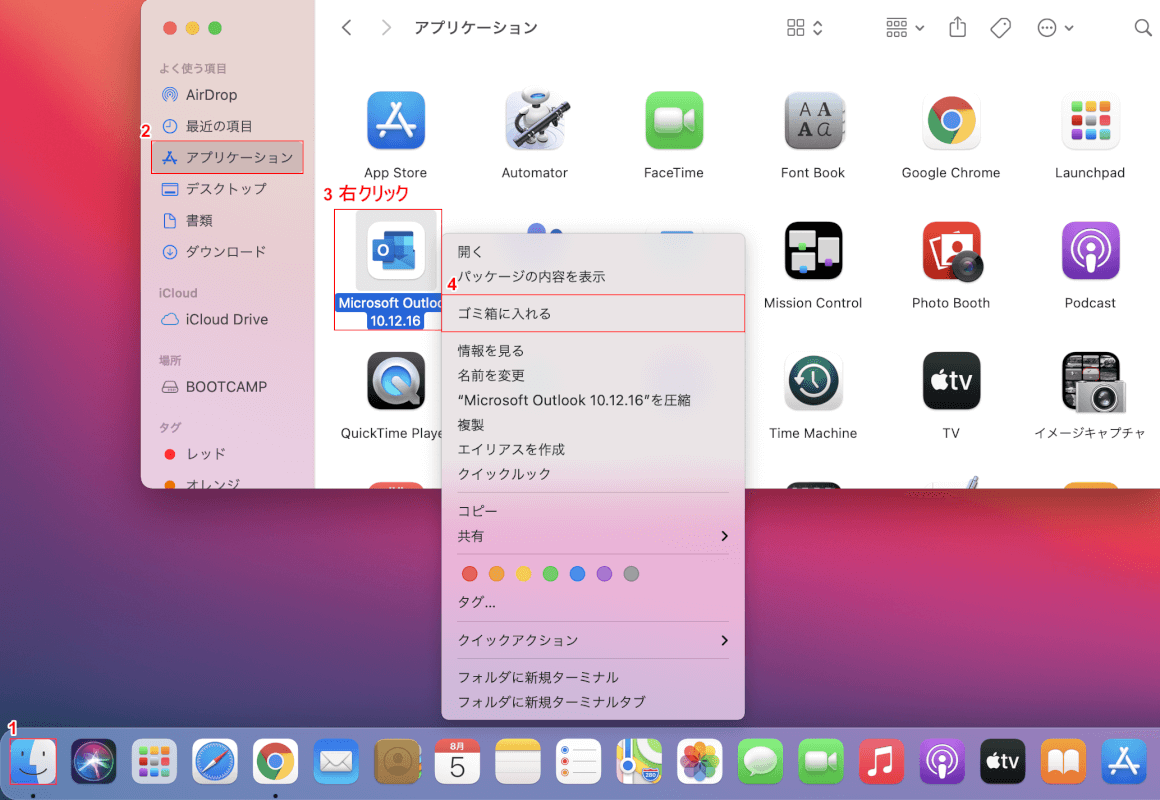Viewport: 1160px width, 800px height.
Task: Open Google Chrome in the Applications folder
Action: (x=951, y=120)
